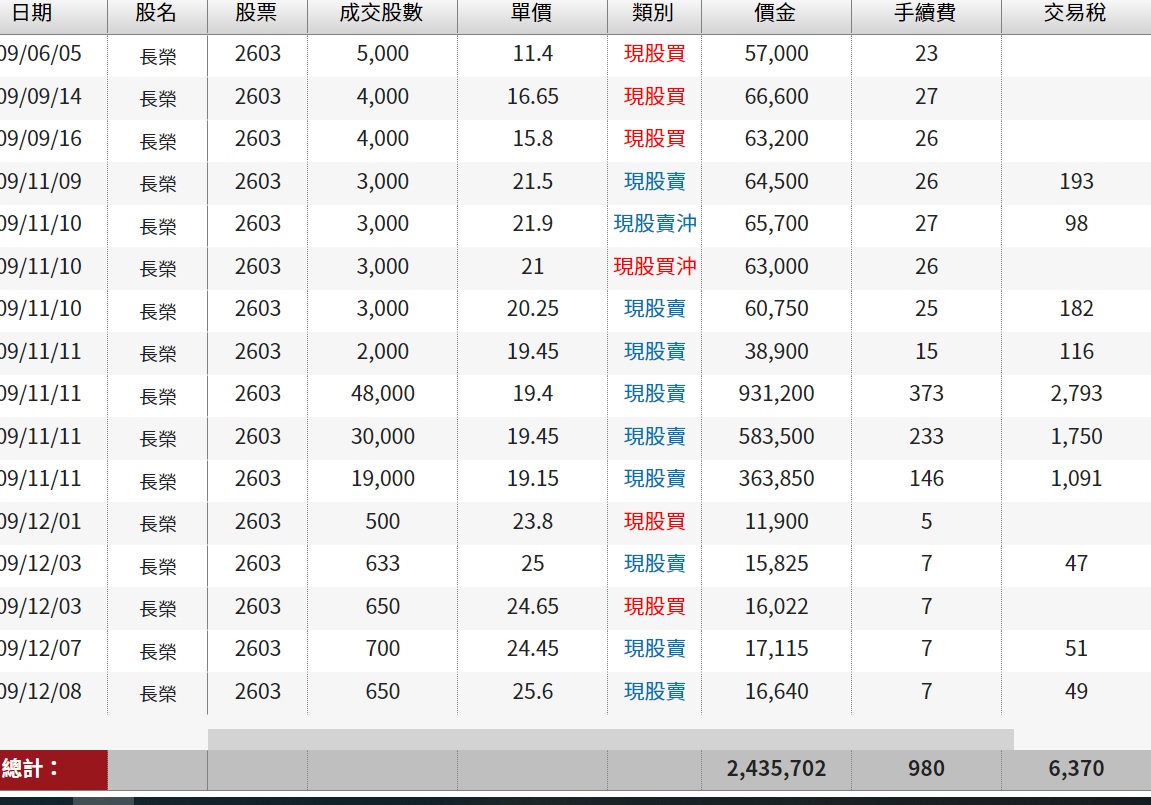The image size is (1151, 805).
Task: Select the total 手續費 value 980
Action: 926,769
